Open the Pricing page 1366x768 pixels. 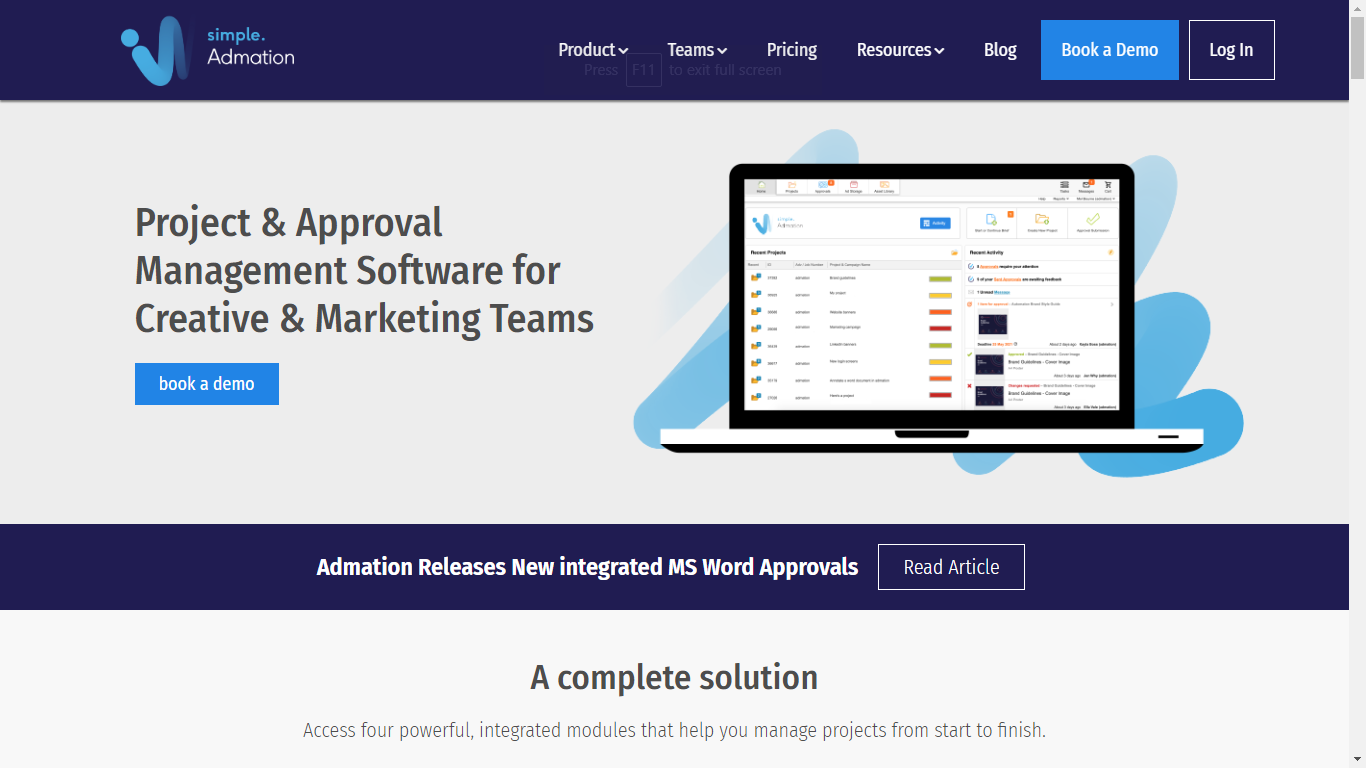(x=792, y=50)
